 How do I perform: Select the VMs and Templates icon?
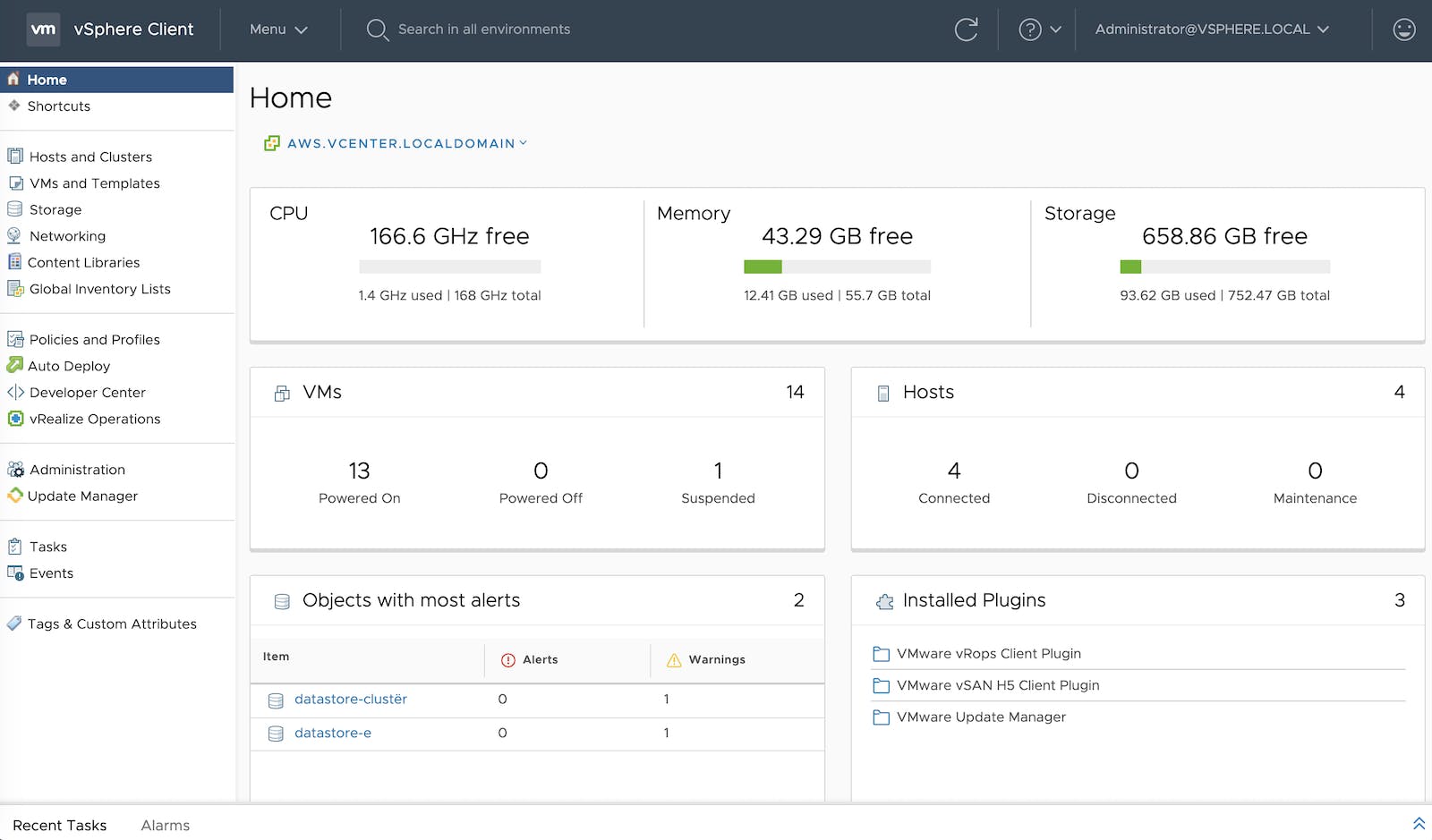click(17, 182)
